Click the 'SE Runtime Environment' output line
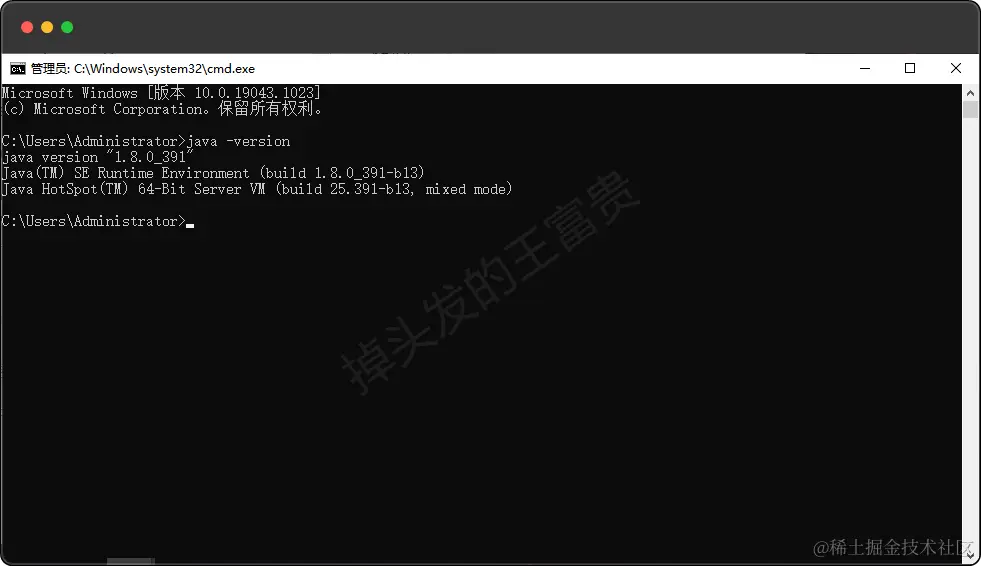This screenshot has width=981, height=566. point(213,173)
